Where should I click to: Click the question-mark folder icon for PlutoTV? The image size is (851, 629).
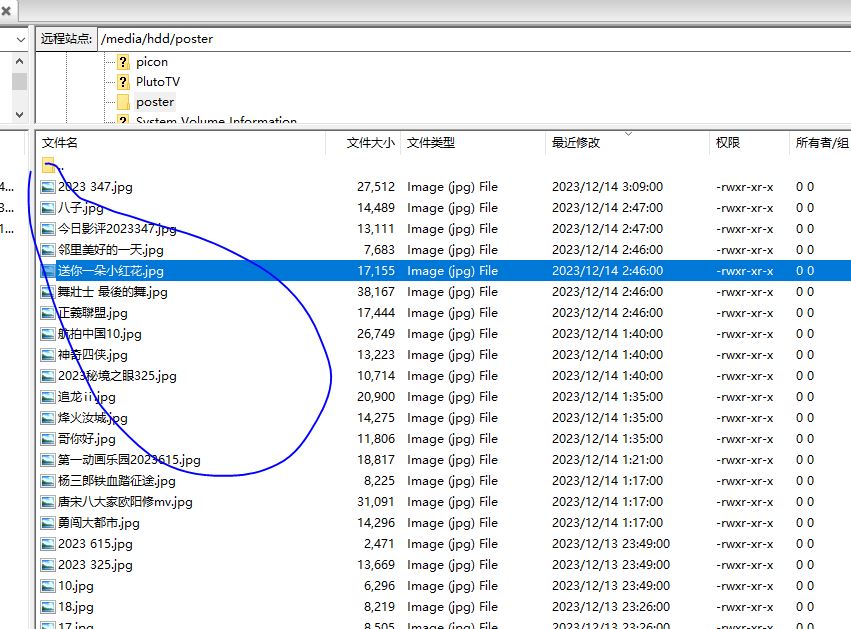[123, 82]
